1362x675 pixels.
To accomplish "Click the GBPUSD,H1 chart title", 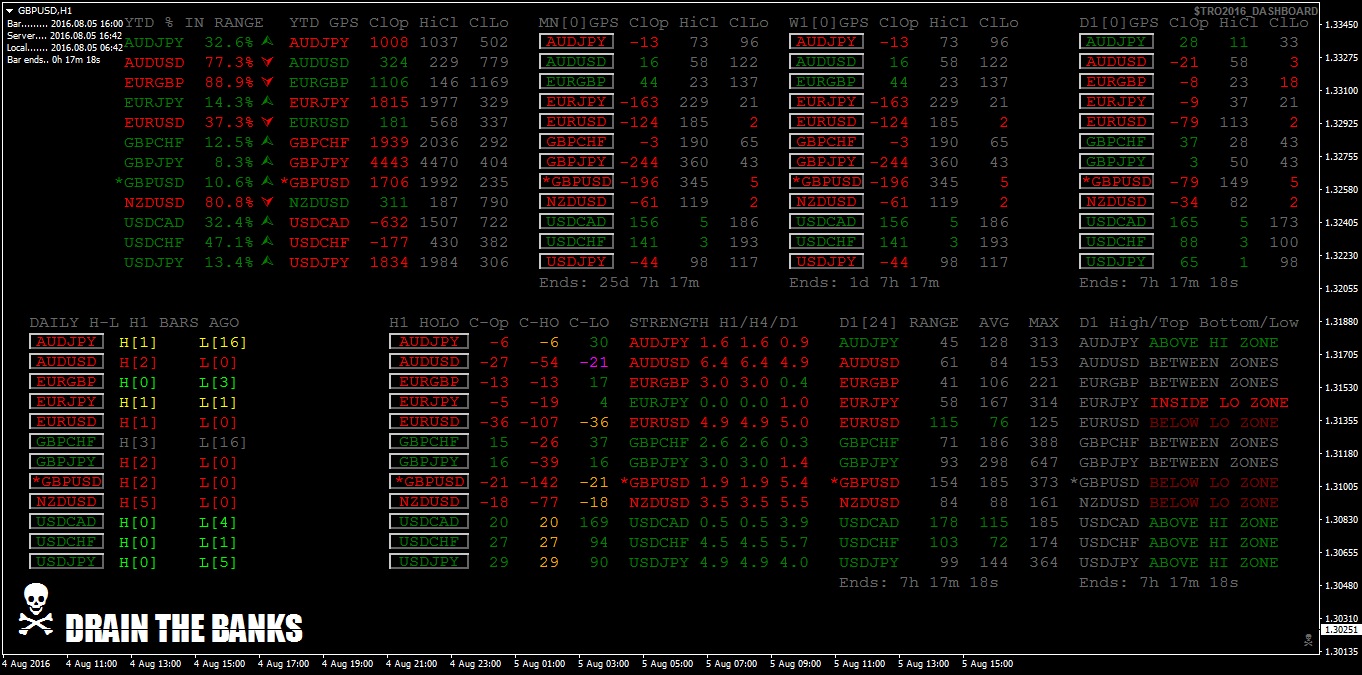I will (46, 9).
